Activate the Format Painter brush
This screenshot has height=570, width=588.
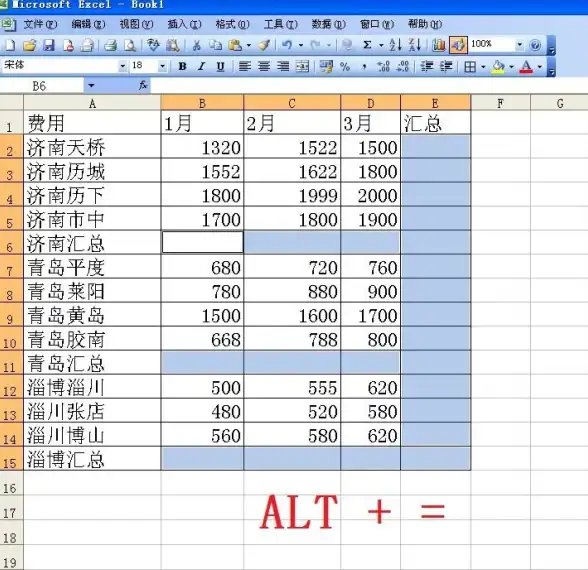(x=264, y=46)
